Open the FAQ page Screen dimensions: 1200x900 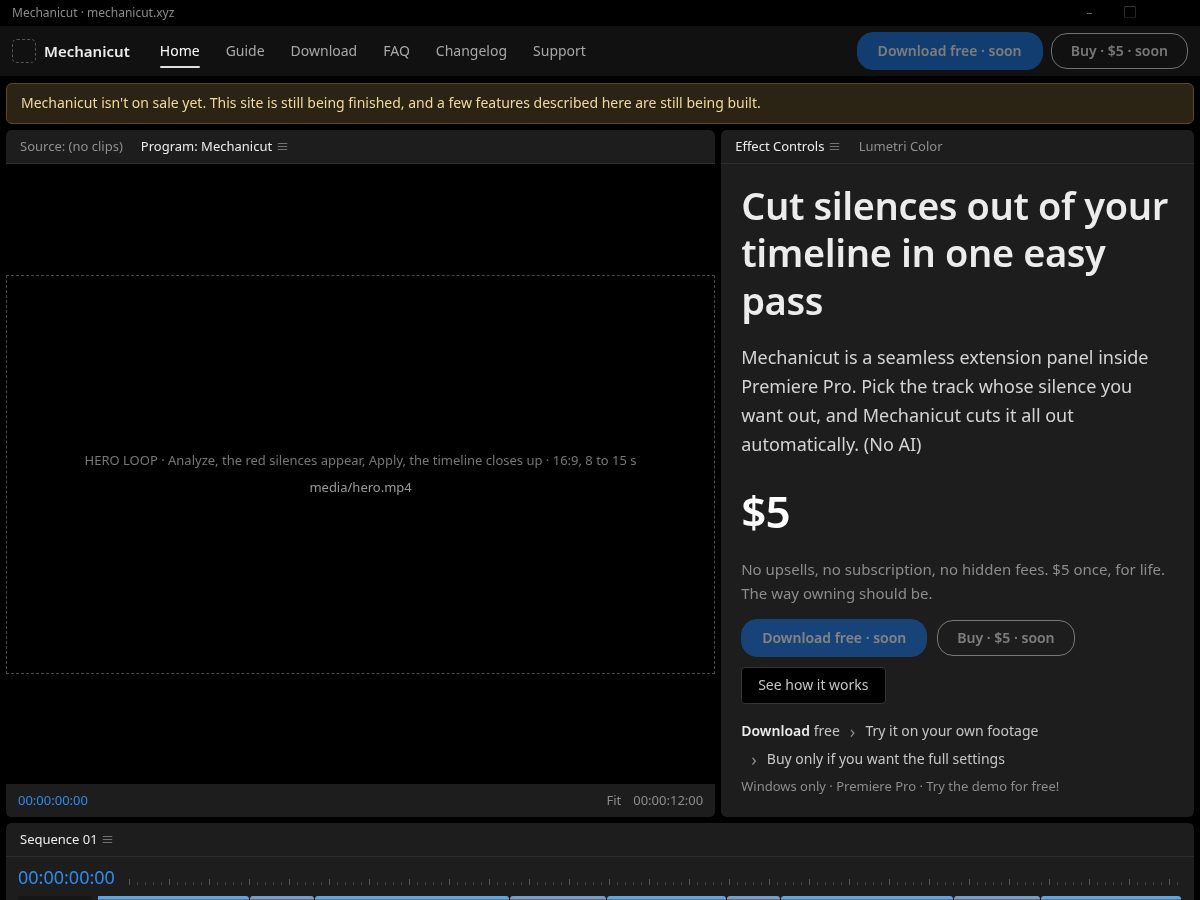coord(397,51)
